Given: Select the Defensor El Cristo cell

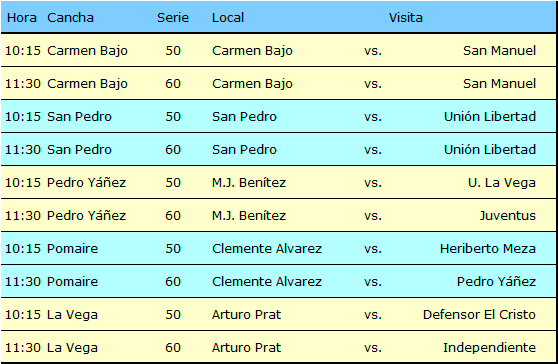Looking at the screenshot, I should pos(479,315).
